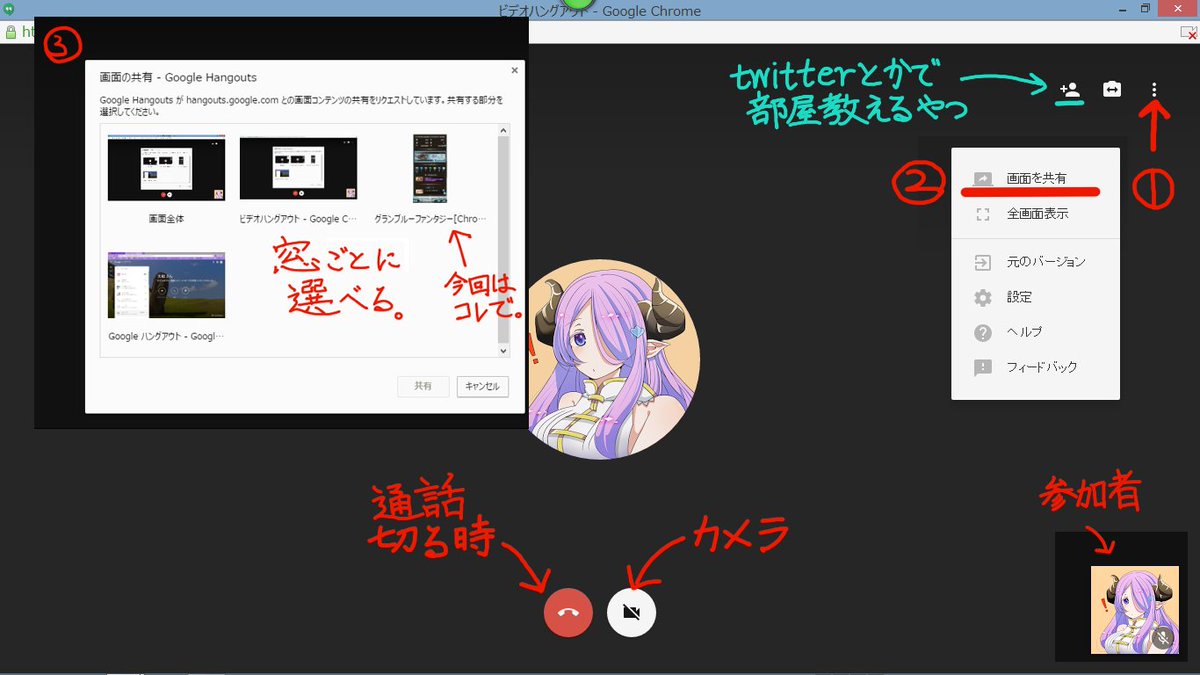Click the green Hangouts icon in title bar

click(10, 10)
